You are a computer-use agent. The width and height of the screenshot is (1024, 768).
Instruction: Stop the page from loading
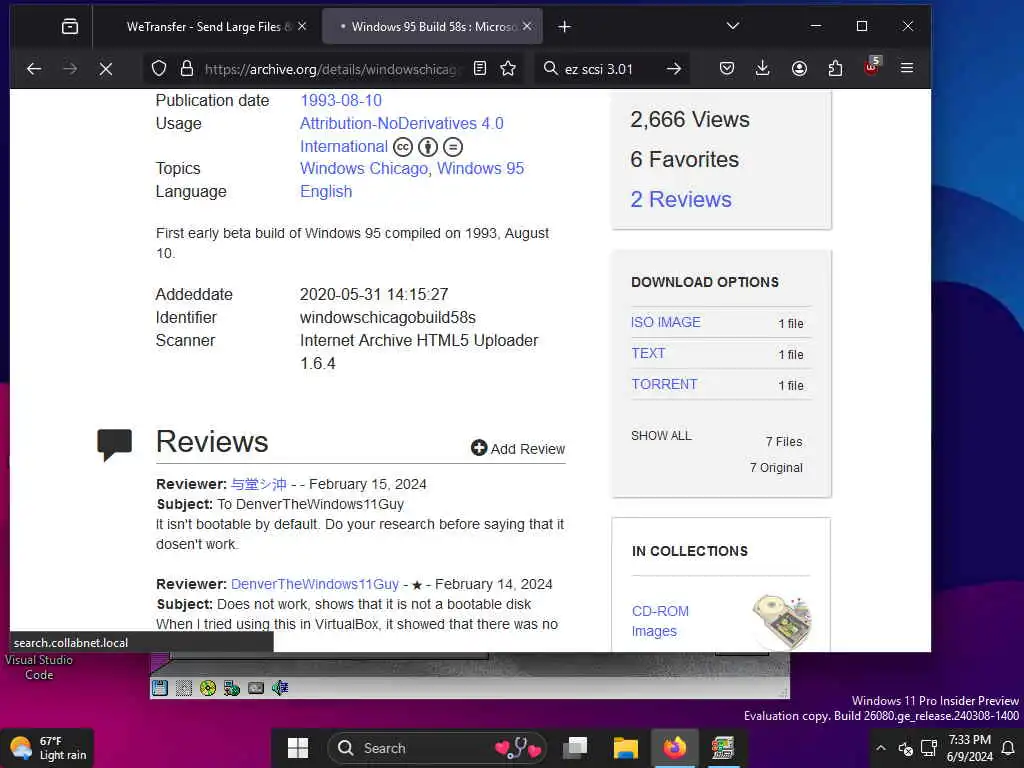tap(106, 69)
